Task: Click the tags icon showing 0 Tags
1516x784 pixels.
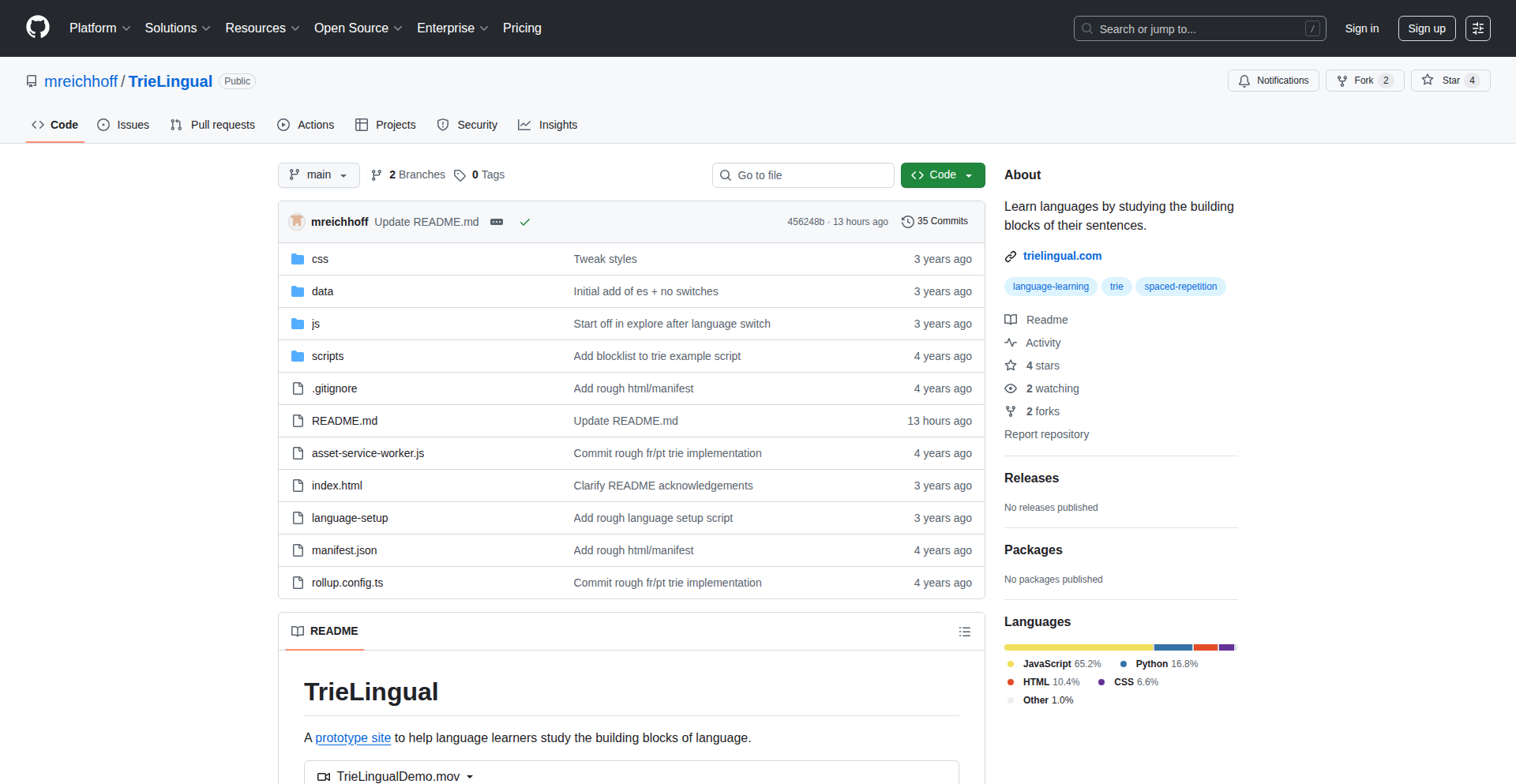Action: click(x=460, y=175)
